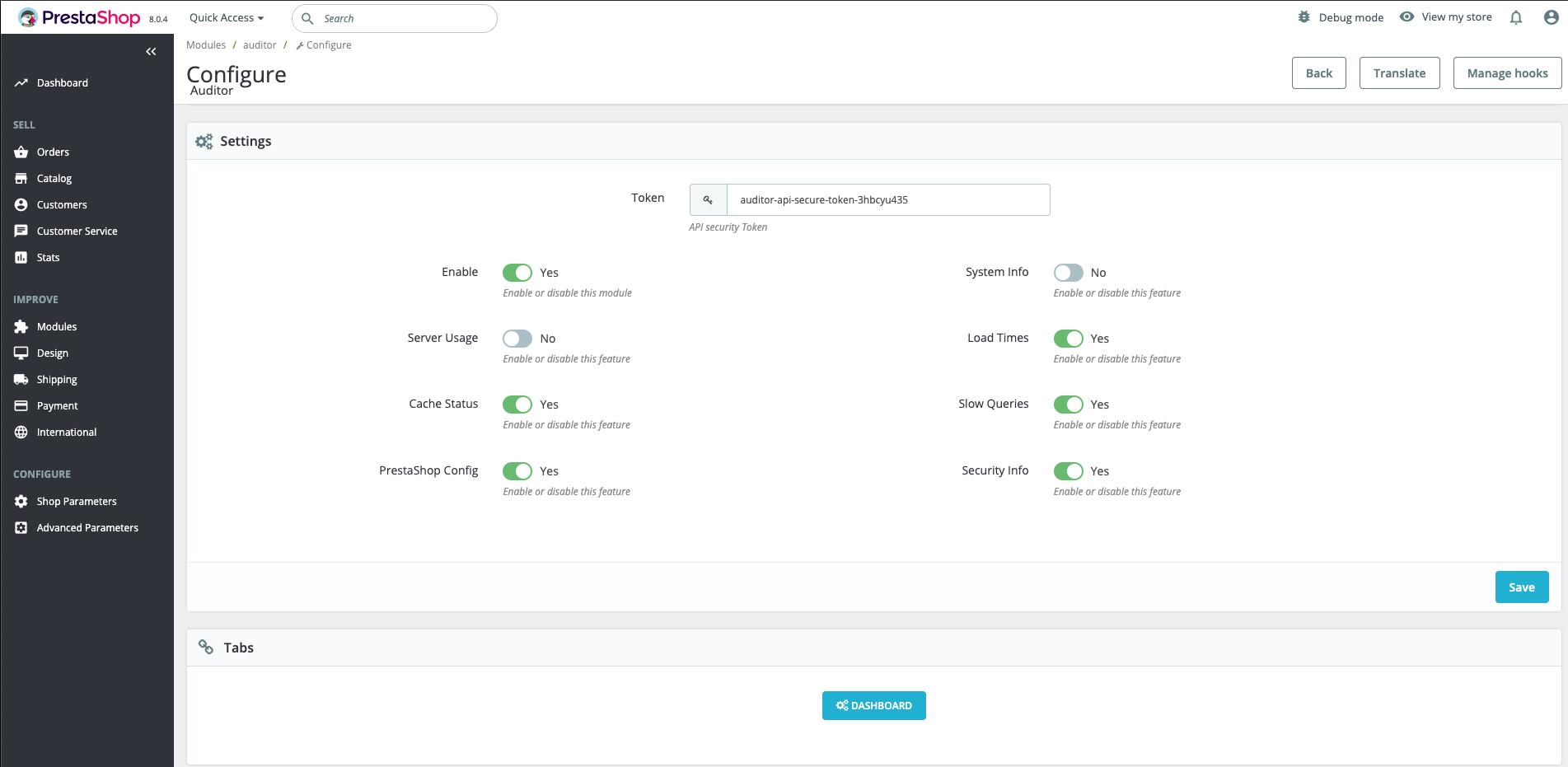
Task: Click into the Token input field
Action: click(887, 200)
